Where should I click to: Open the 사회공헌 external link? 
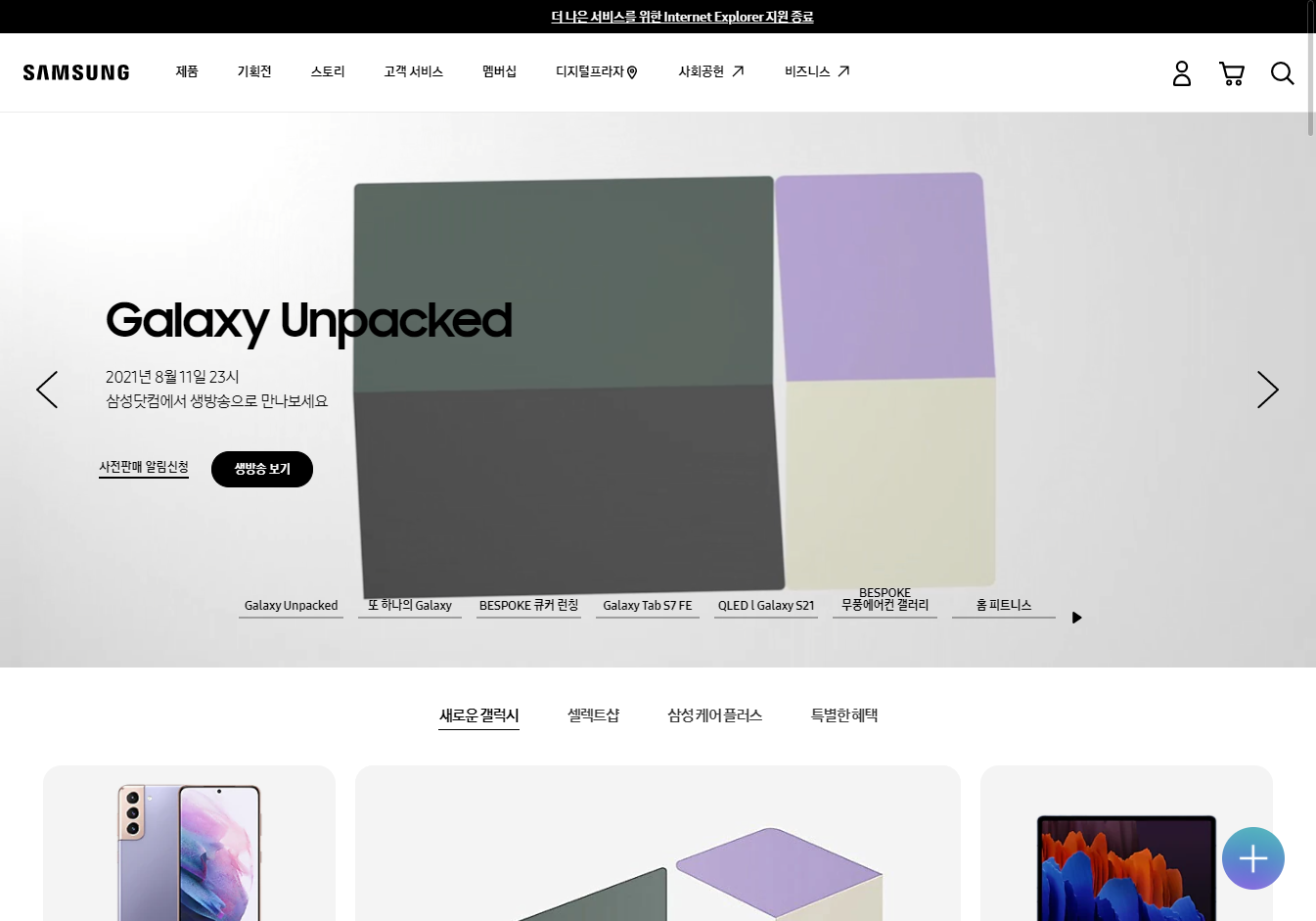pyautogui.click(x=711, y=71)
